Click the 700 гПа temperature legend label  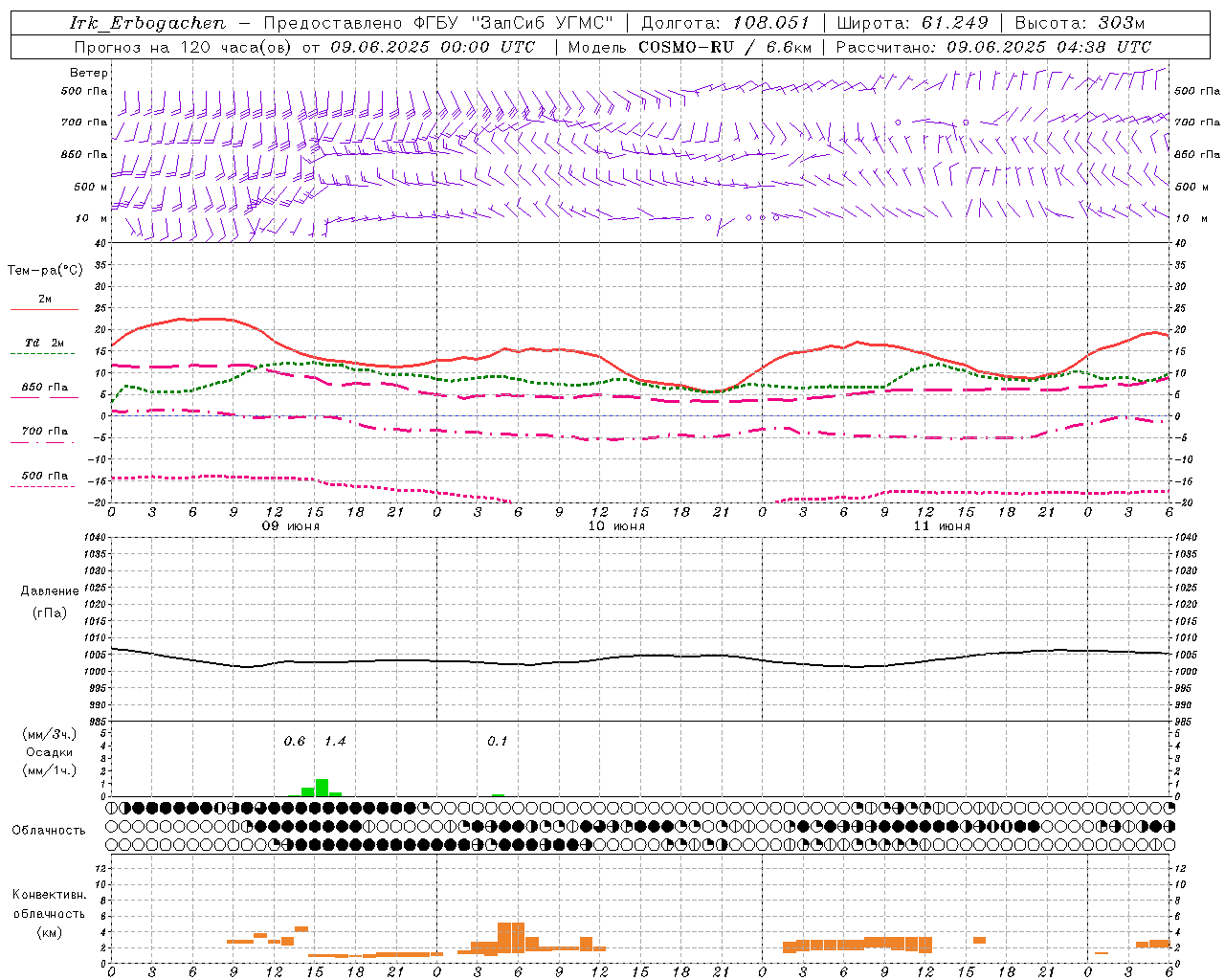pos(44,431)
